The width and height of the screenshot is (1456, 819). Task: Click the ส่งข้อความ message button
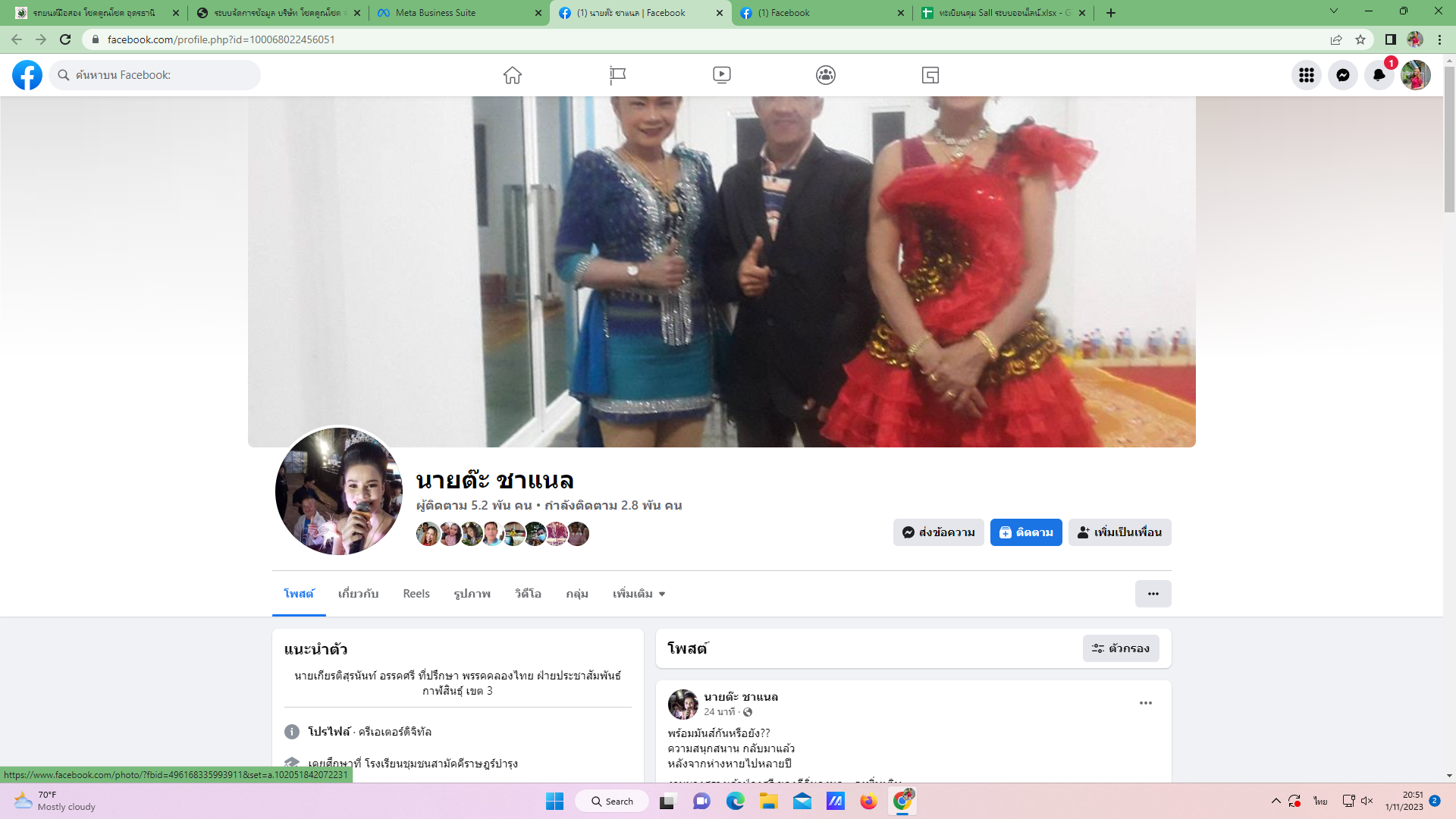coord(938,532)
